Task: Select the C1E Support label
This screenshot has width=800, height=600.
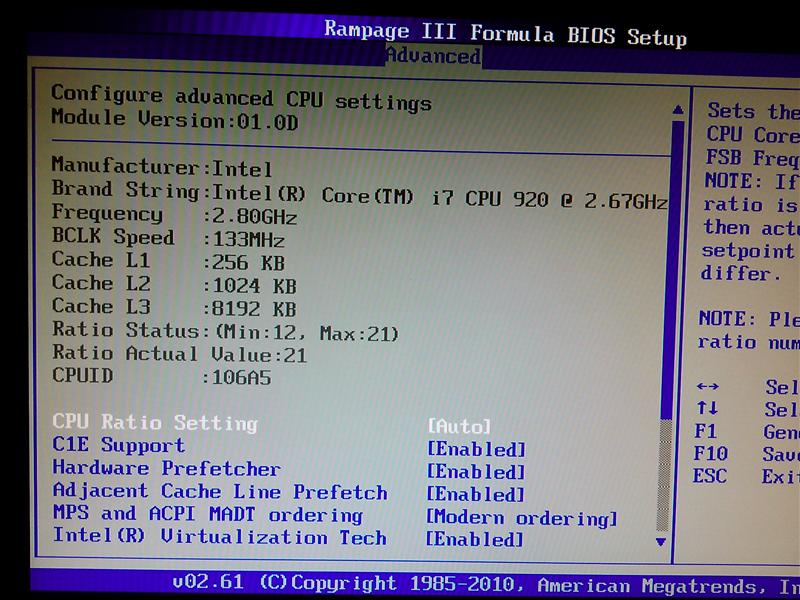Action: [x=118, y=446]
